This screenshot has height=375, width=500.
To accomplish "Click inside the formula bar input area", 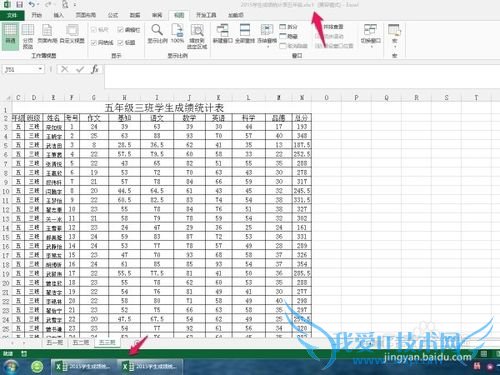I will [x=302, y=76].
